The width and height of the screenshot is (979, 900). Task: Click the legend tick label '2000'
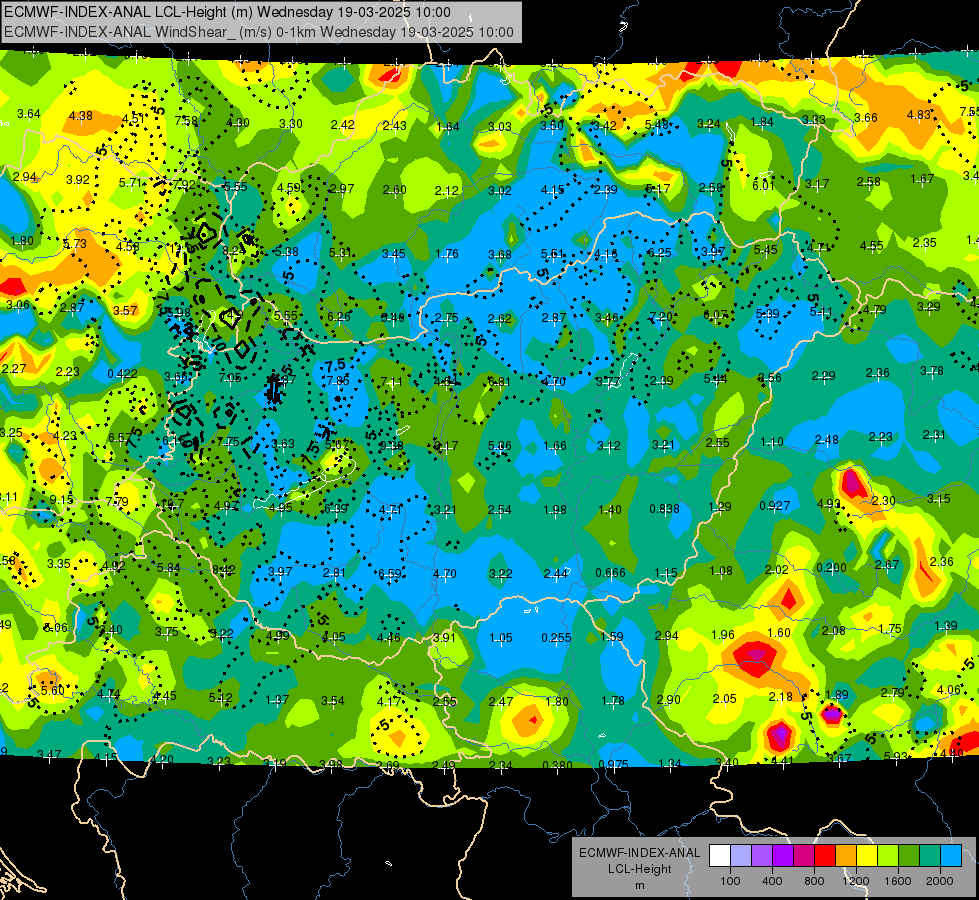pyautogui.click(x=940, y=881)
